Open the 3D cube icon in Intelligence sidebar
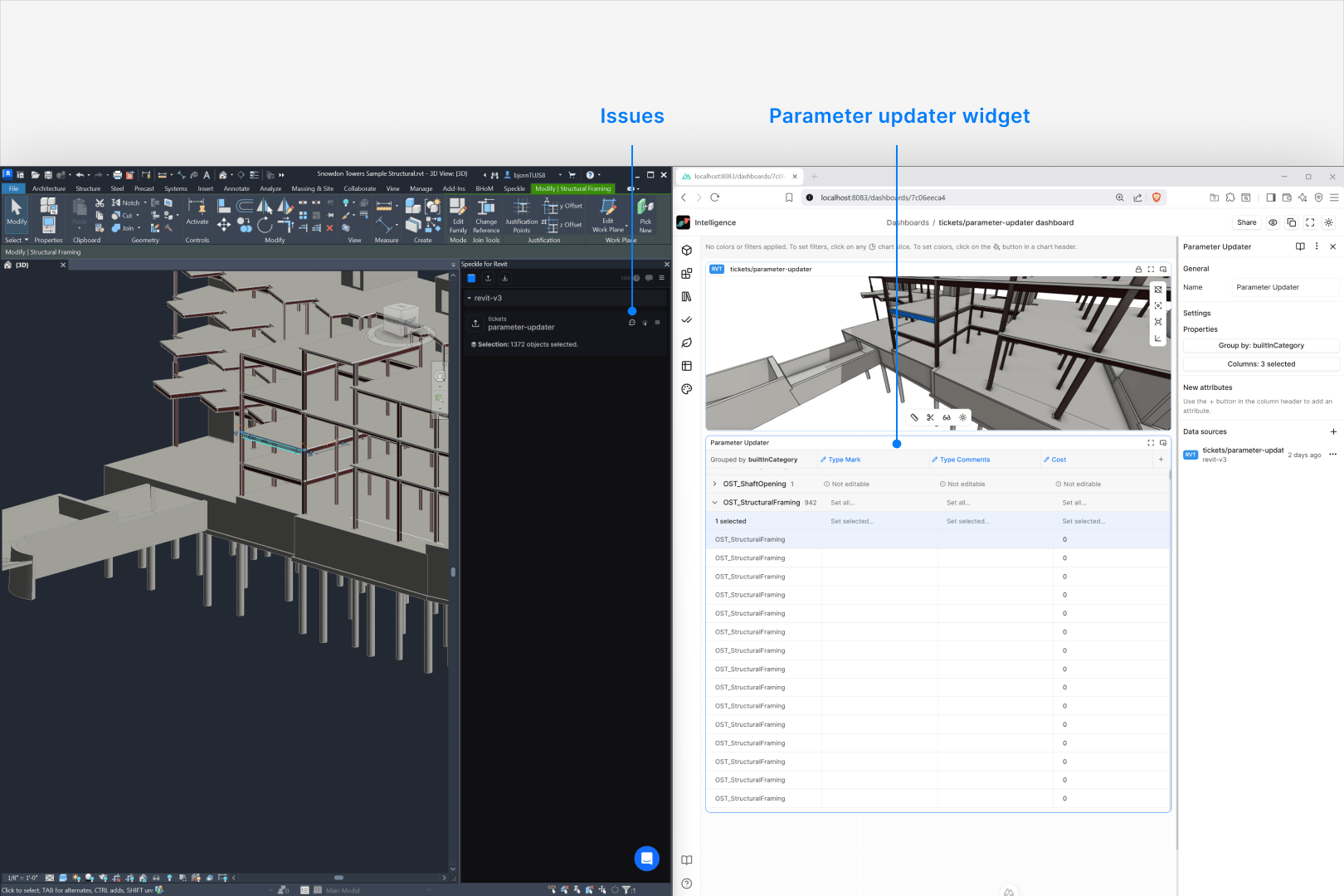 tap(687, 251)
